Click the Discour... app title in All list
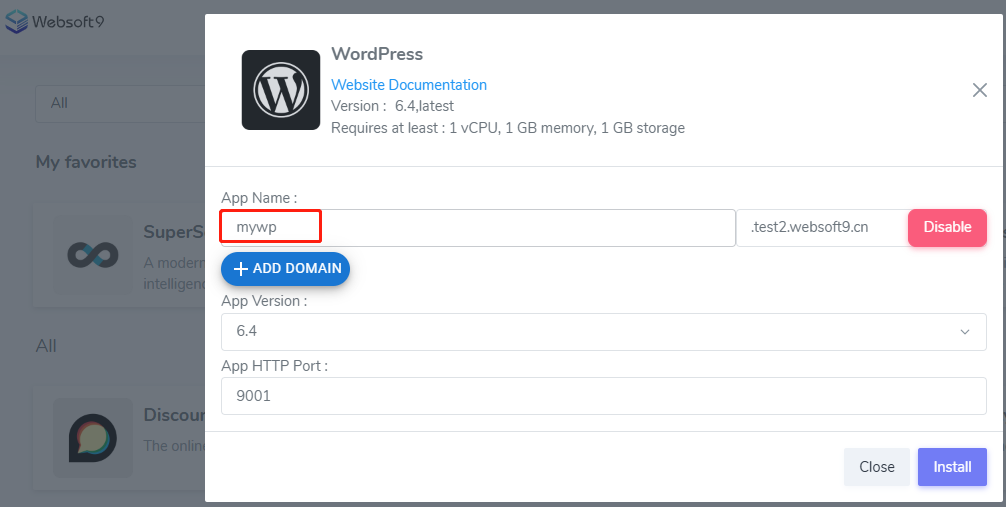This screenshot has height=507, width=1006. point(174,415)
